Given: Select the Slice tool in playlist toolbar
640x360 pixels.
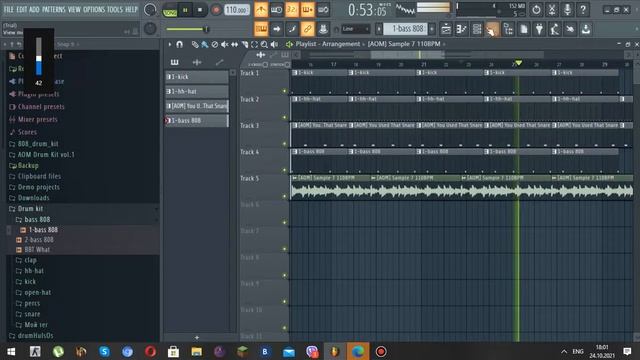Looking at the screenshot, I should pyautogui.click(x=244, y=44).
